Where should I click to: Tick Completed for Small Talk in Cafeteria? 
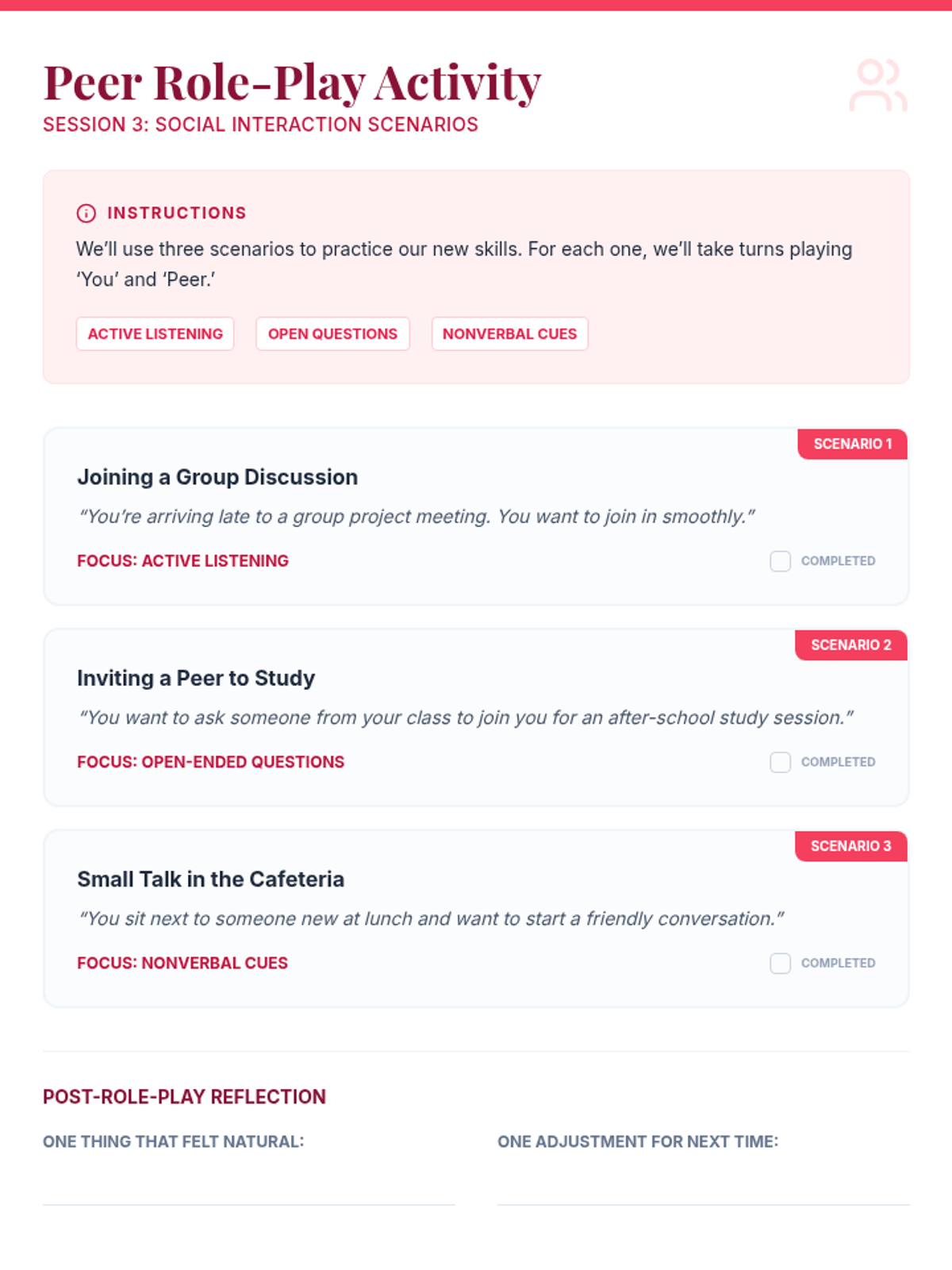780,963
